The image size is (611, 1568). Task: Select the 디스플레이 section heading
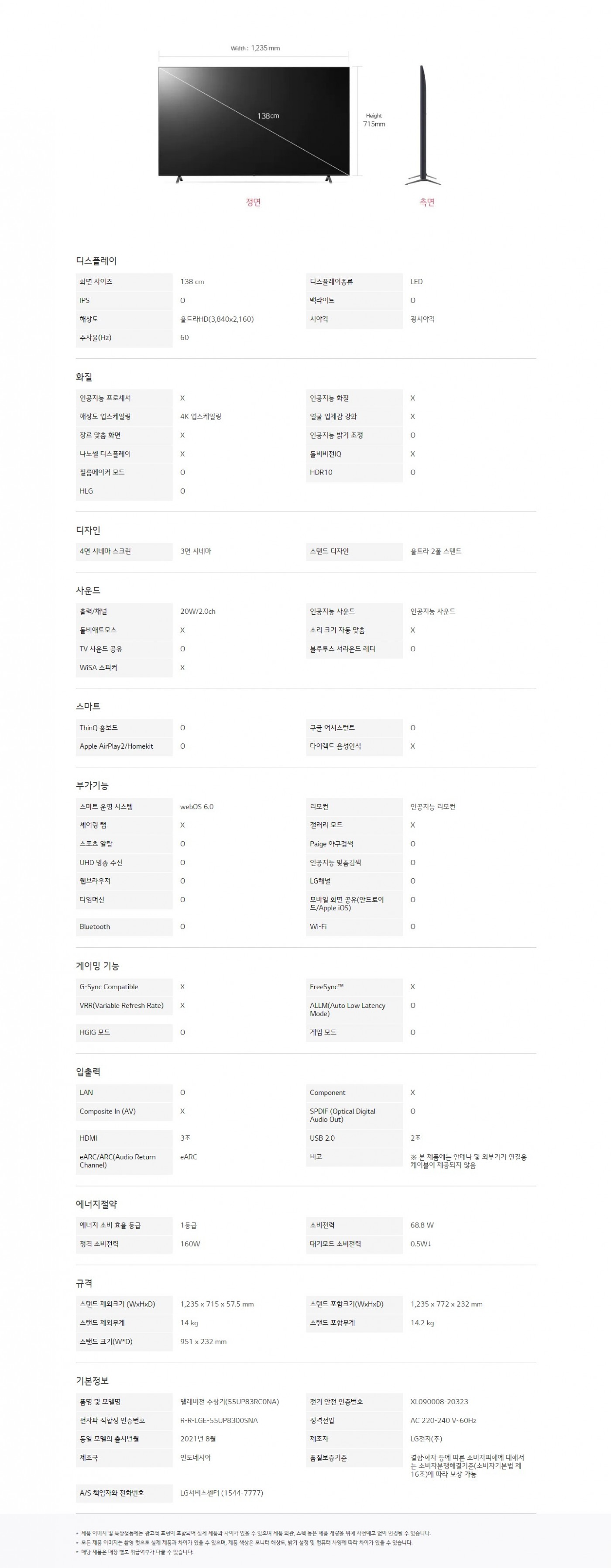96,261
